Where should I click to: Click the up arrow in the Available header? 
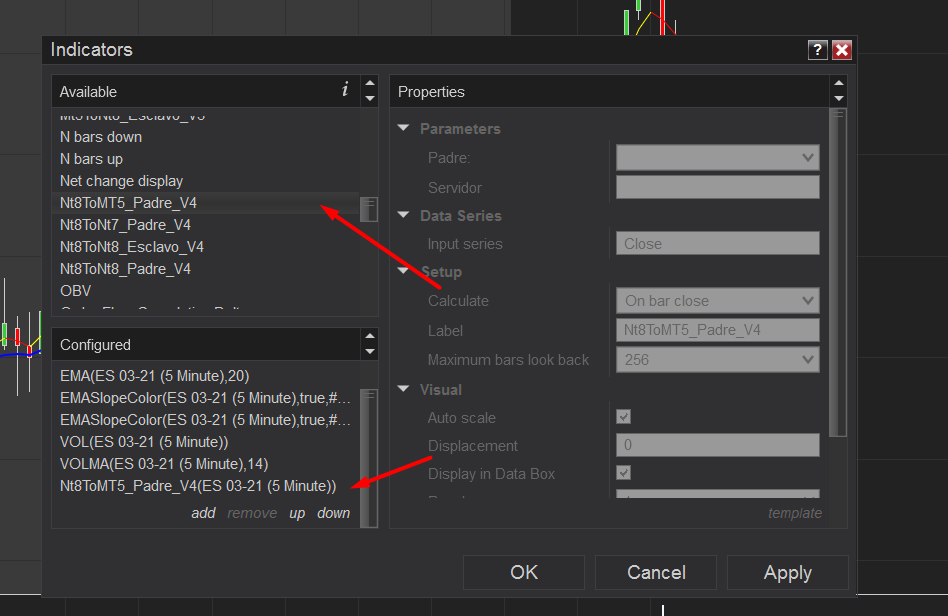(x=370, y=85)
